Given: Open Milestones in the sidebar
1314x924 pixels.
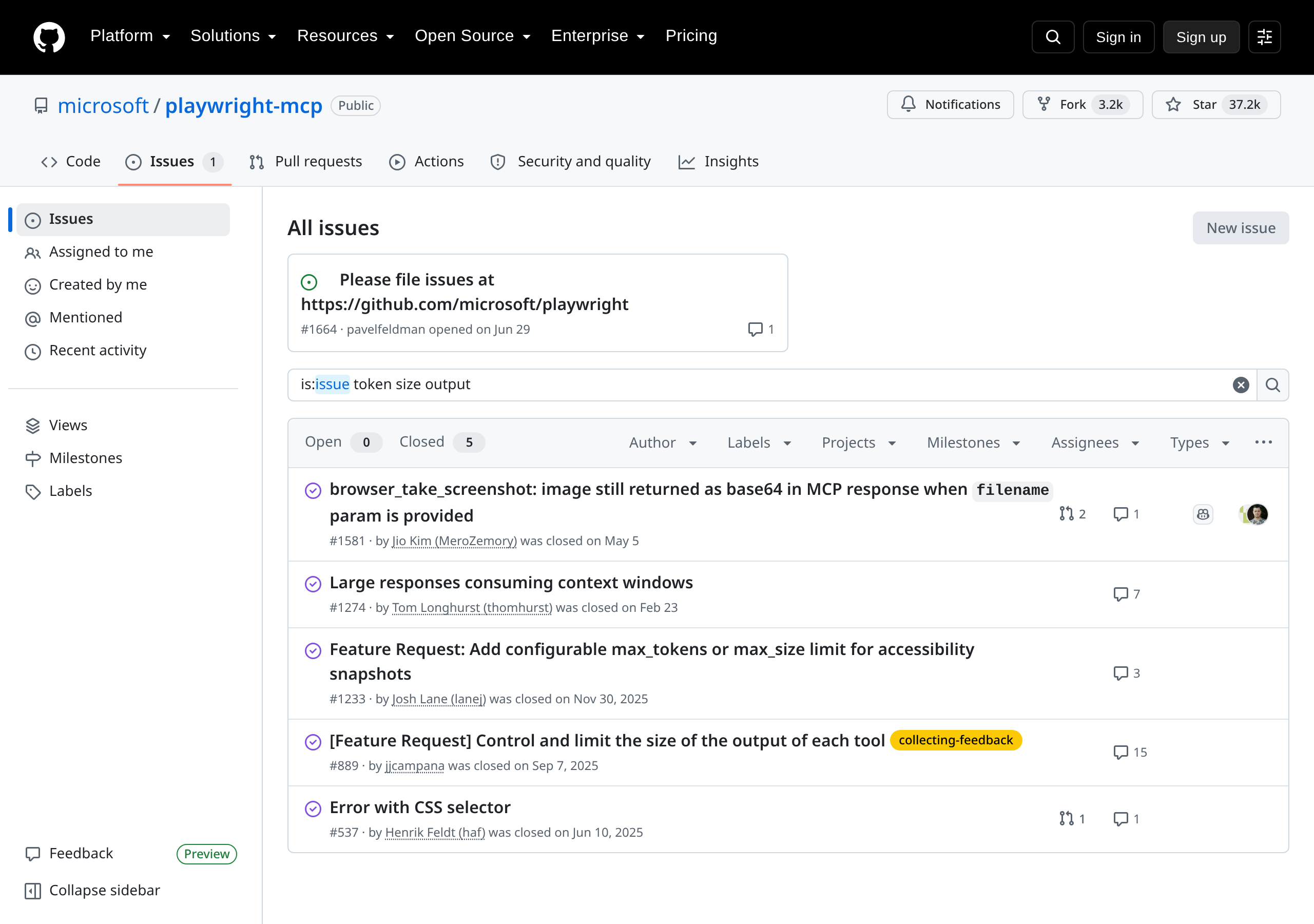Looking at the screenshot, I should tap(123, 458).
